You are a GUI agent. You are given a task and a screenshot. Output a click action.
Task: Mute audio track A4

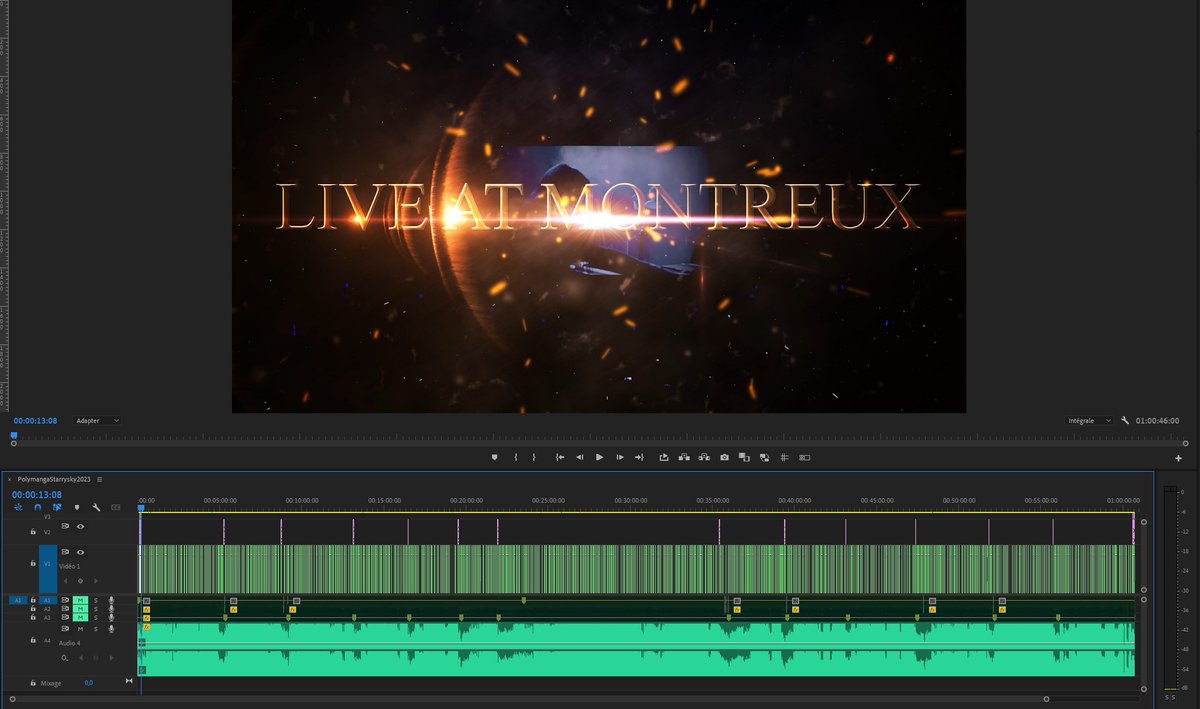click(80, 629)
